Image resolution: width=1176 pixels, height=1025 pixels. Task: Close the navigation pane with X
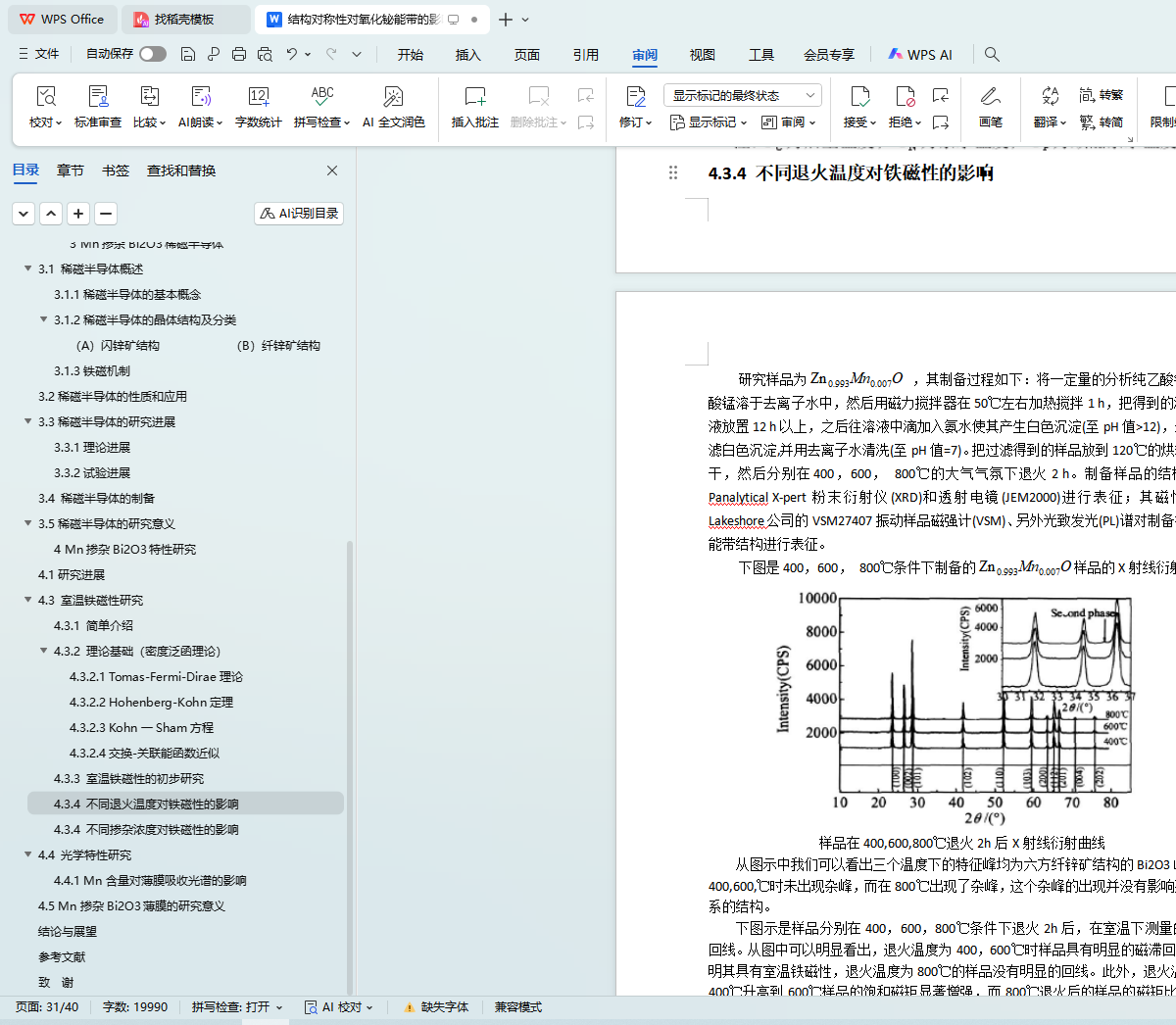coord(332,171)
